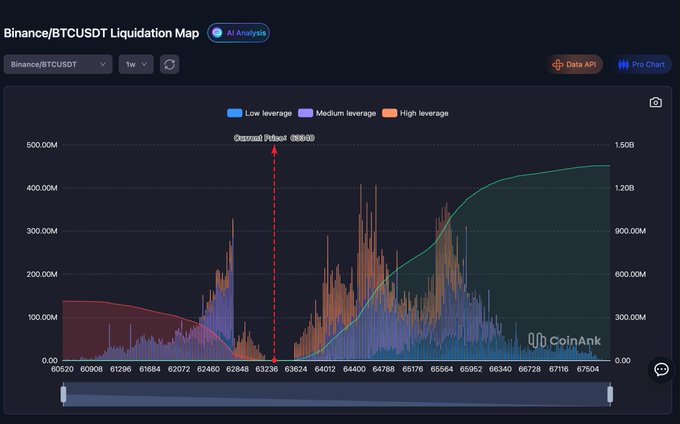This screenshot has width=680, height=424.
Task: Click the x-axis label 63236
Action: (267, 369)
